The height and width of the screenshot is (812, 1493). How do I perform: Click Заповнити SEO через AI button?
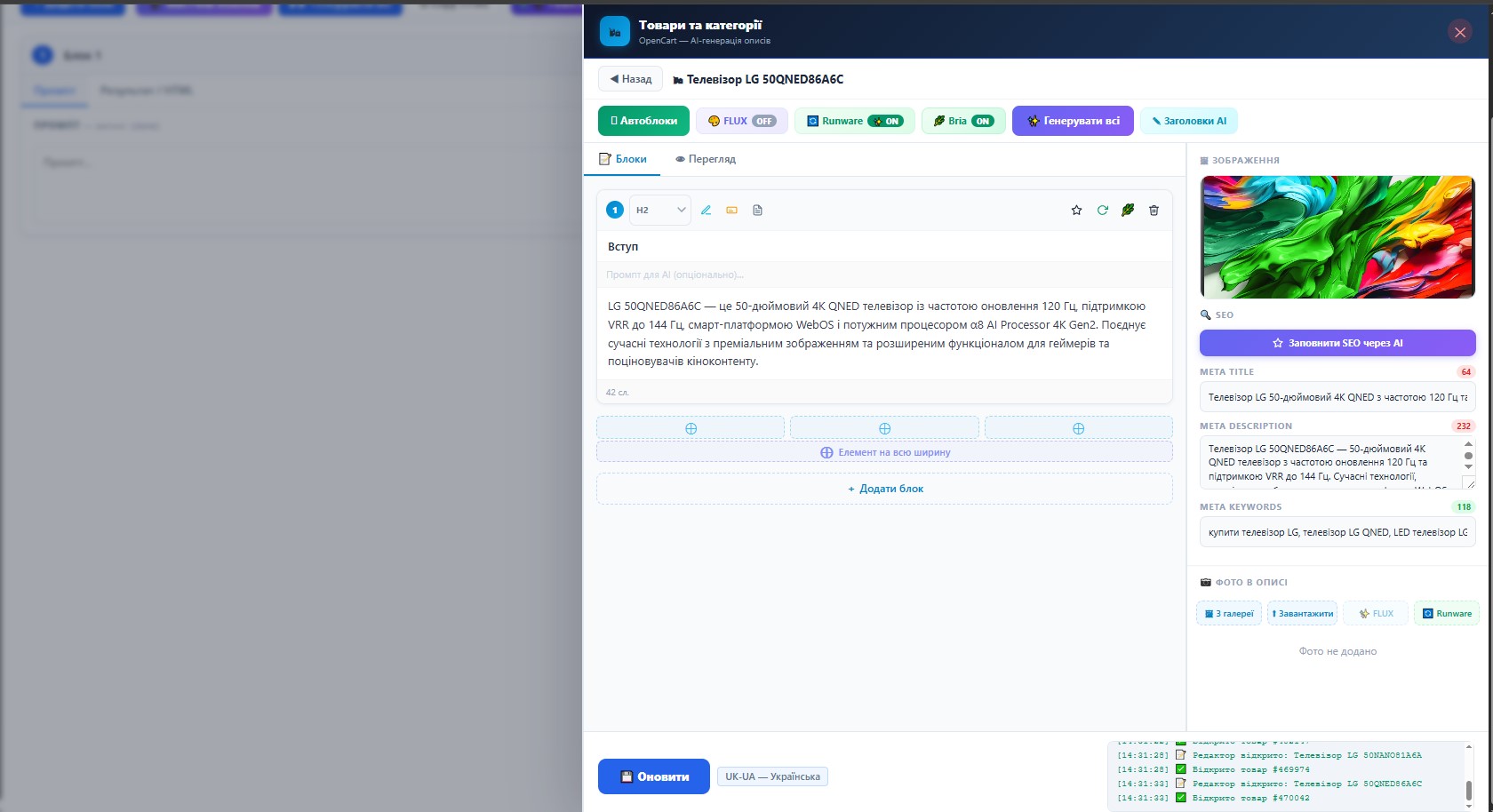tap(1337, 343)
